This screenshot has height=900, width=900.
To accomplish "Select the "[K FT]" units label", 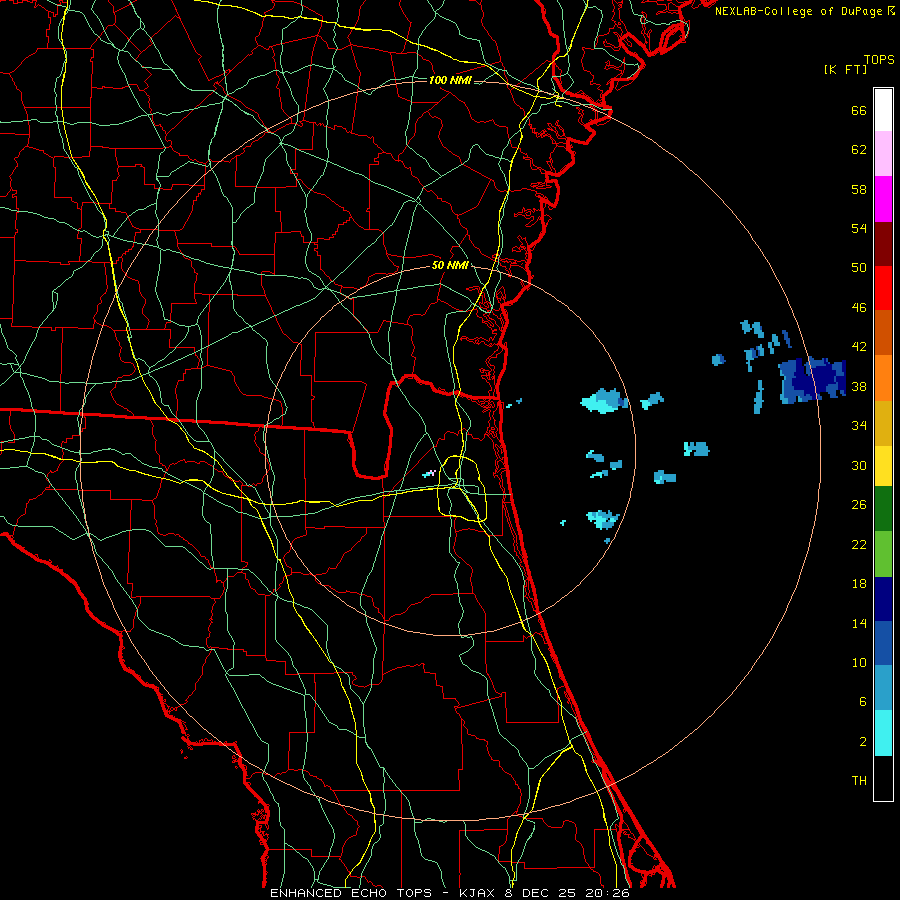I will click(x=846, y=70).
